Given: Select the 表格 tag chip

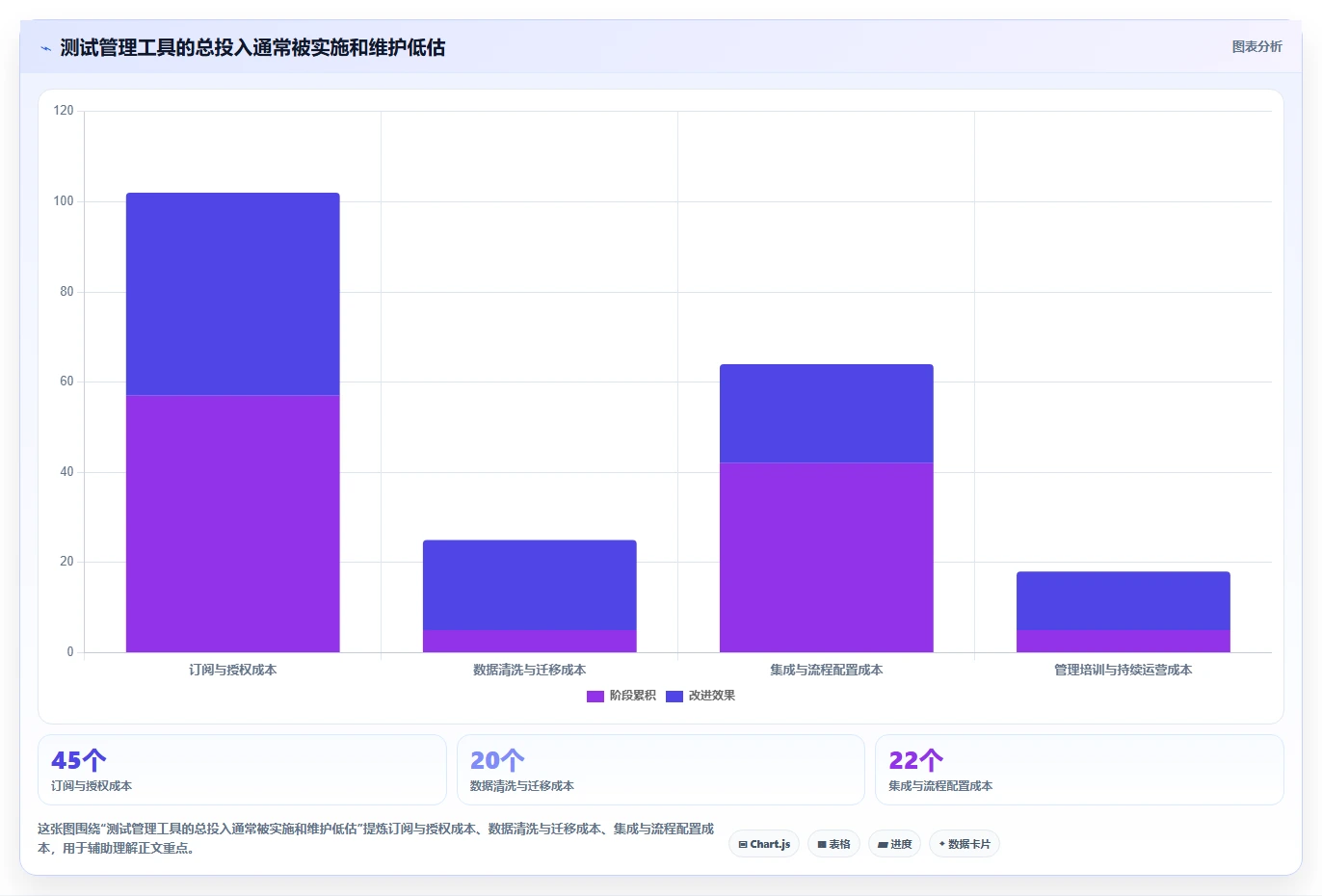Looking at the screenshot, I should [833, 844].
